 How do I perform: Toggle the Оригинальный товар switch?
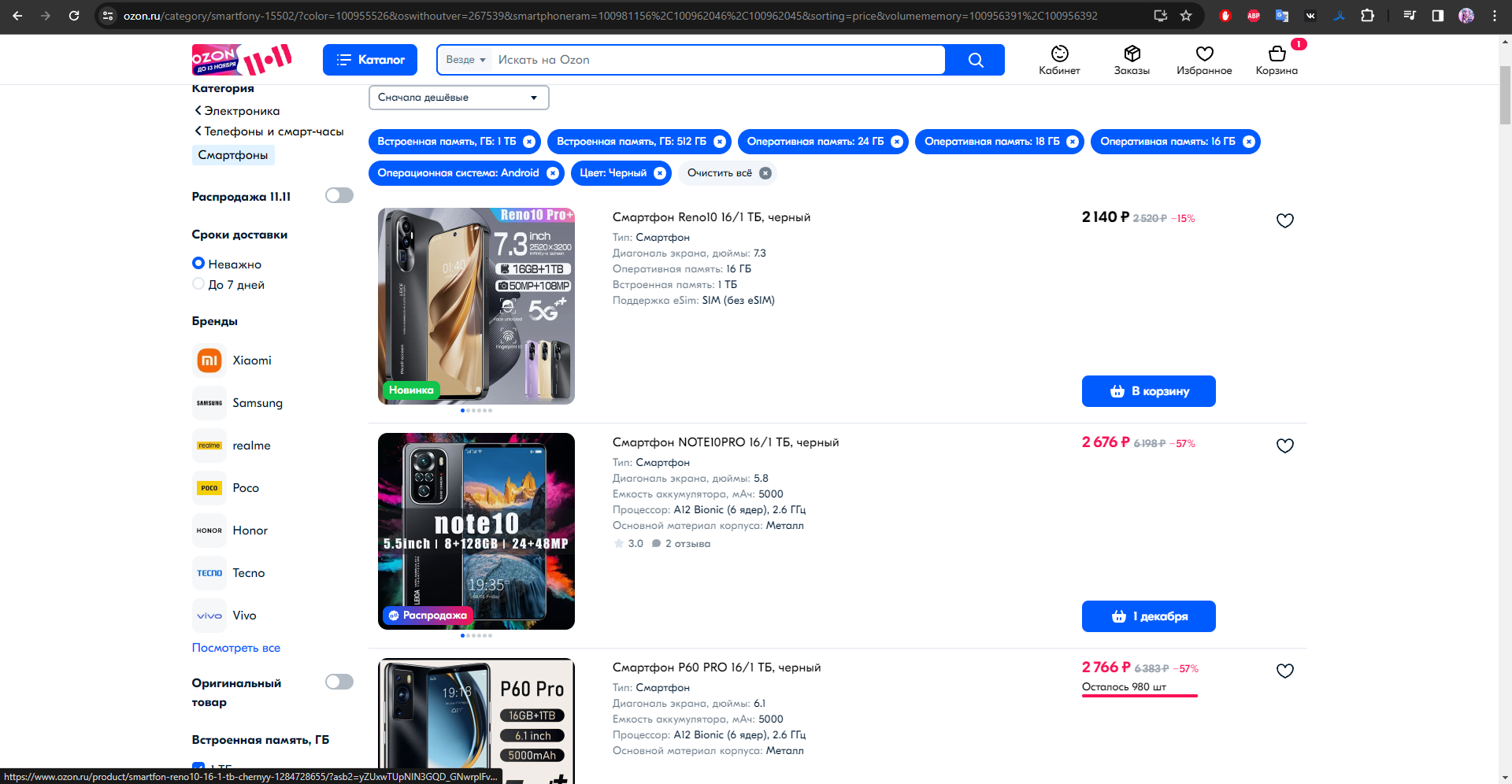click(339, 682)
